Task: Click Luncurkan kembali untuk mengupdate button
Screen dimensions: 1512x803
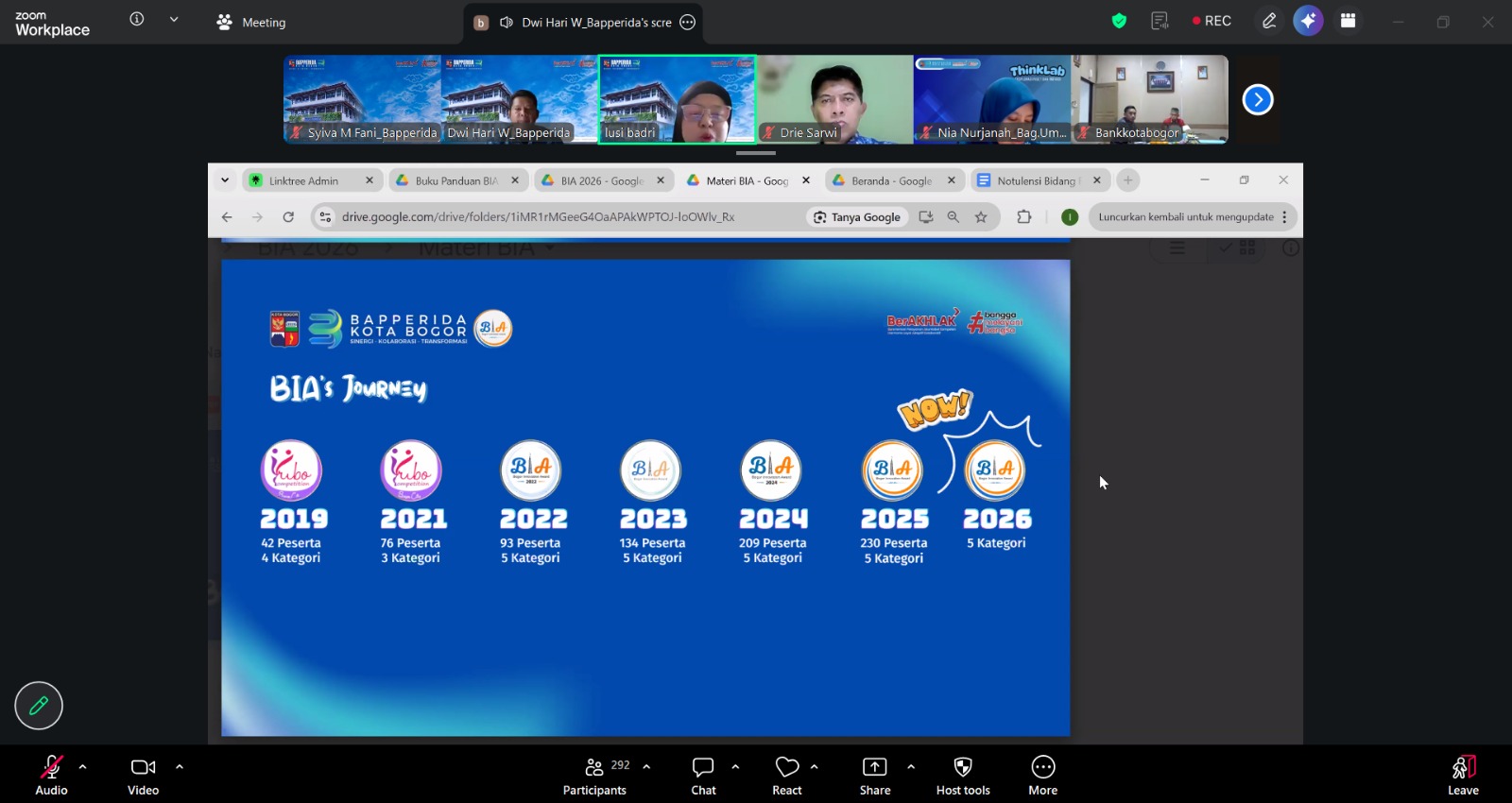Action: click(1185, 217)
